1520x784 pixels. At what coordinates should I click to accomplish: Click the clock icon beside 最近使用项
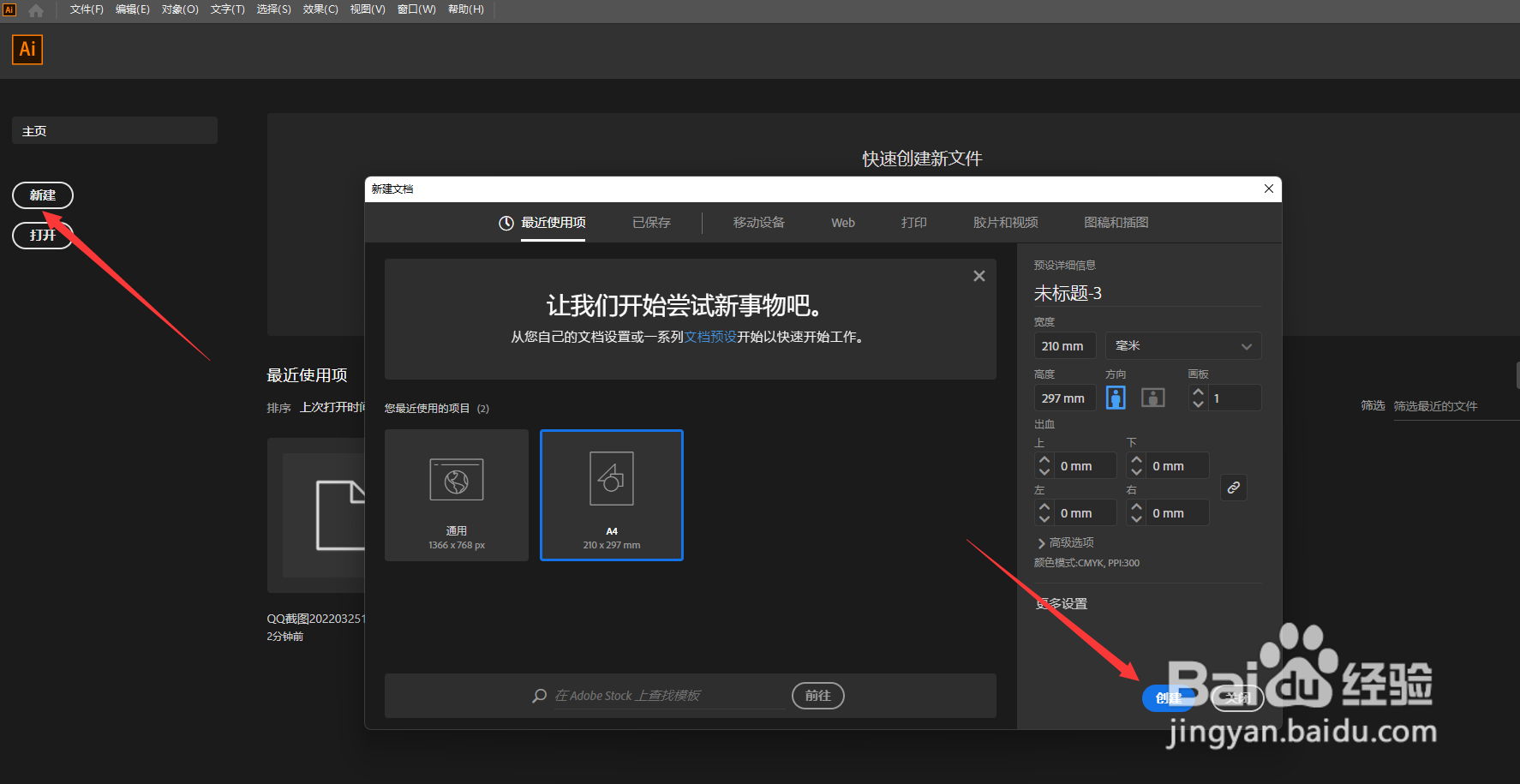pos(506,223)
